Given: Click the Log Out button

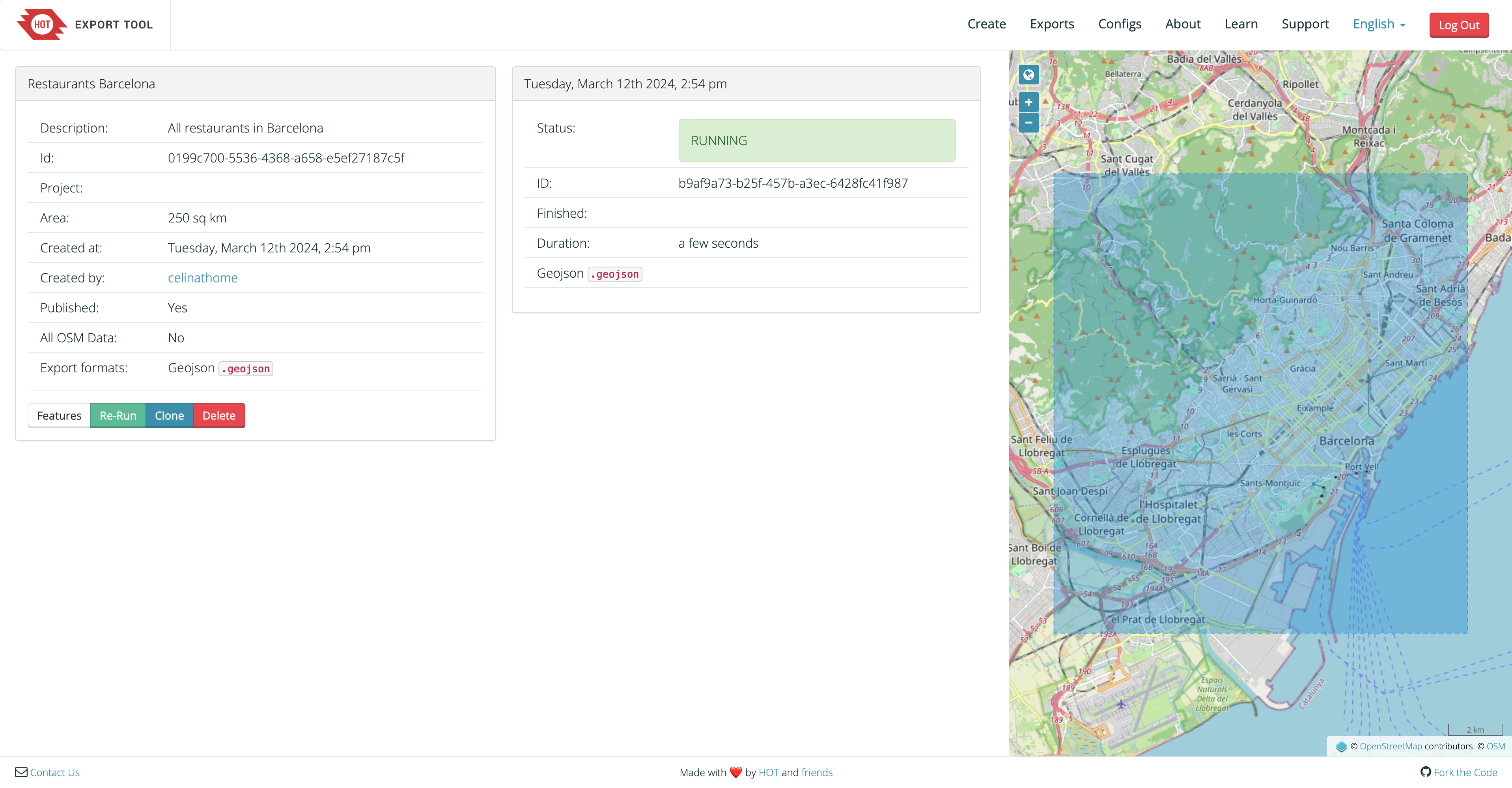Looking at the screenshot, I should [x=1459, y=25].
